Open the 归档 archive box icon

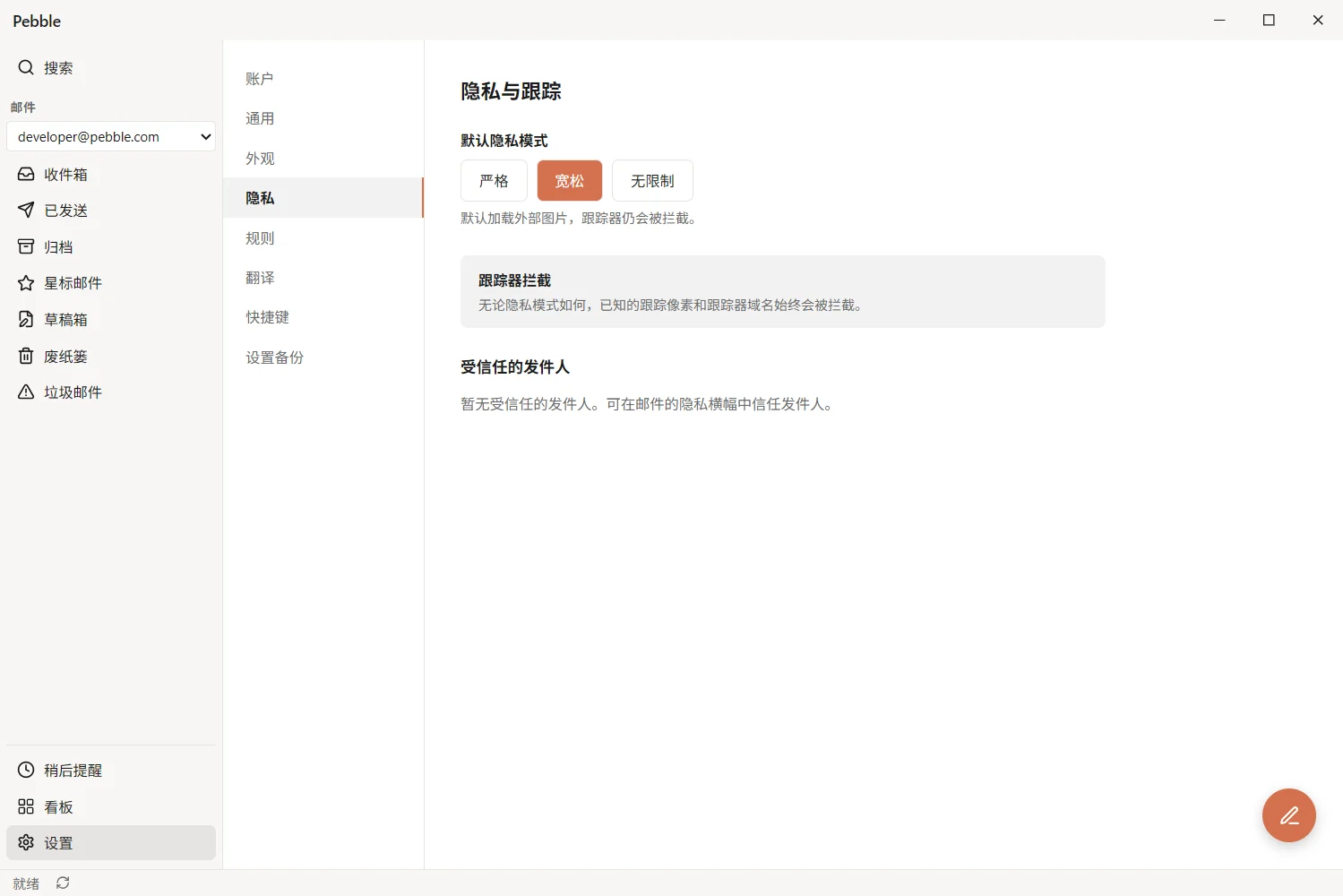pos(26,246)
